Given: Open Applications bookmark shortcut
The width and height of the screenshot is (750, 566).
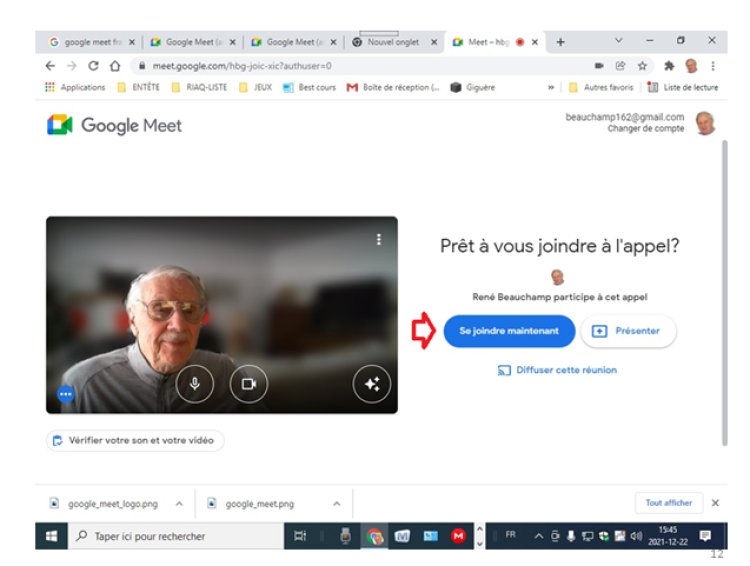Looking at the screenshot, I should (x=75, y=87).
